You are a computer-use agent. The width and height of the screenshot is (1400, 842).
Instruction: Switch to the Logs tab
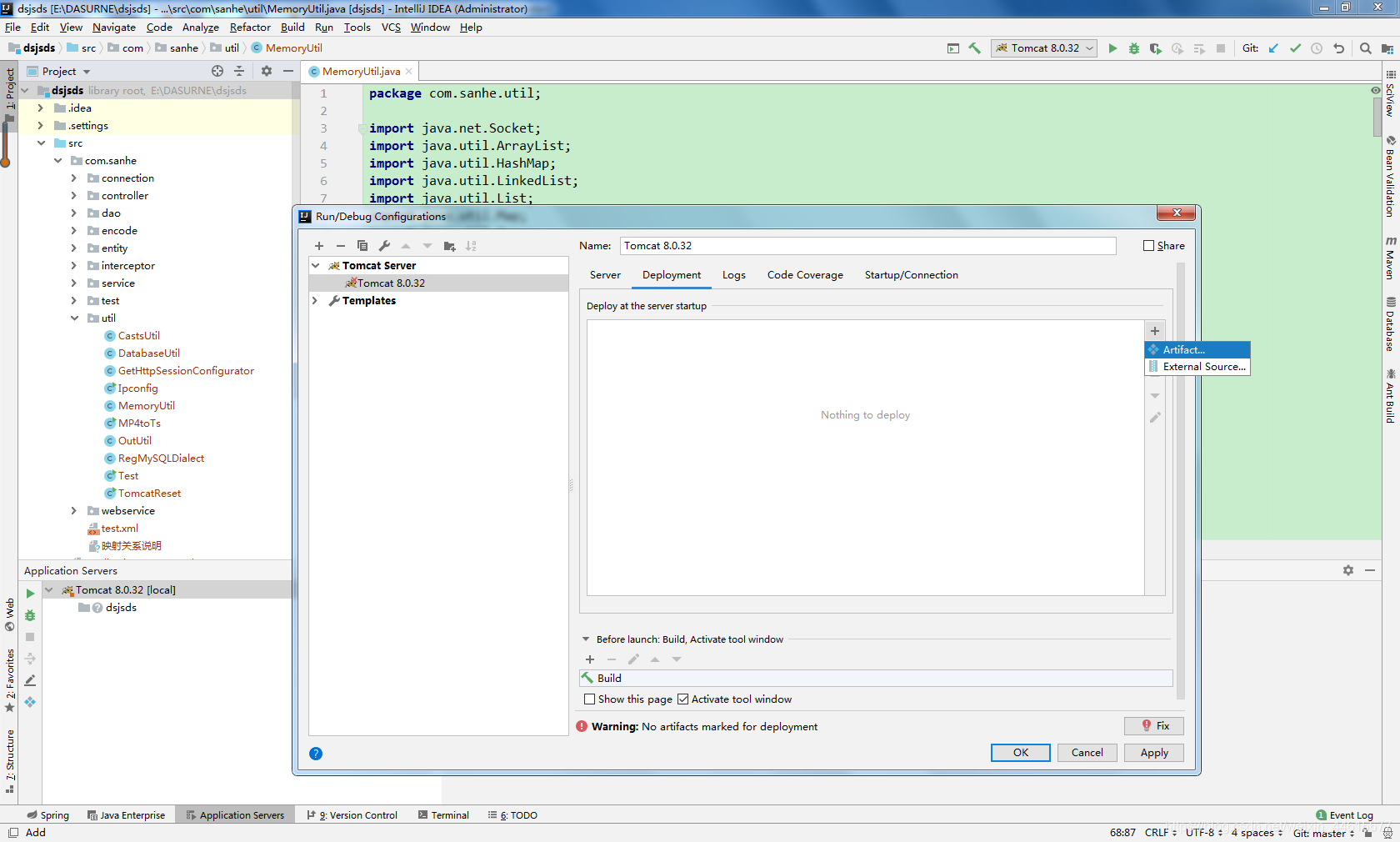[x=733, y=275]
